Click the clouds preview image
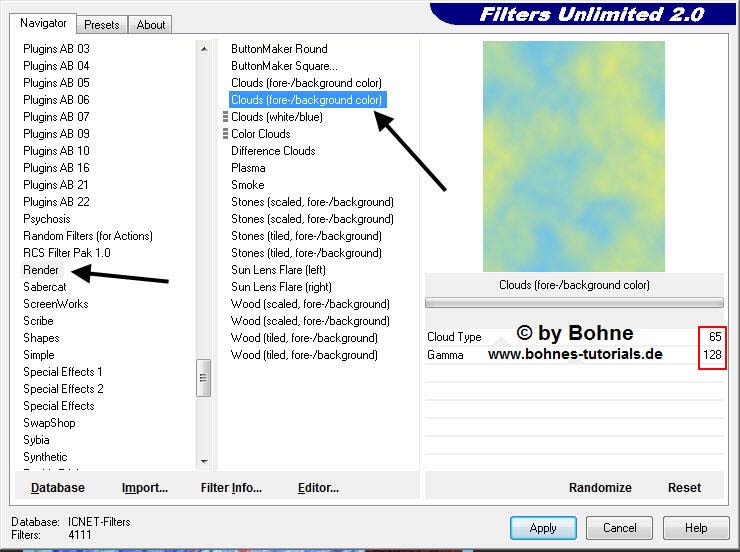The width and height of the screenshot is (740, 552). pos(573,156)
